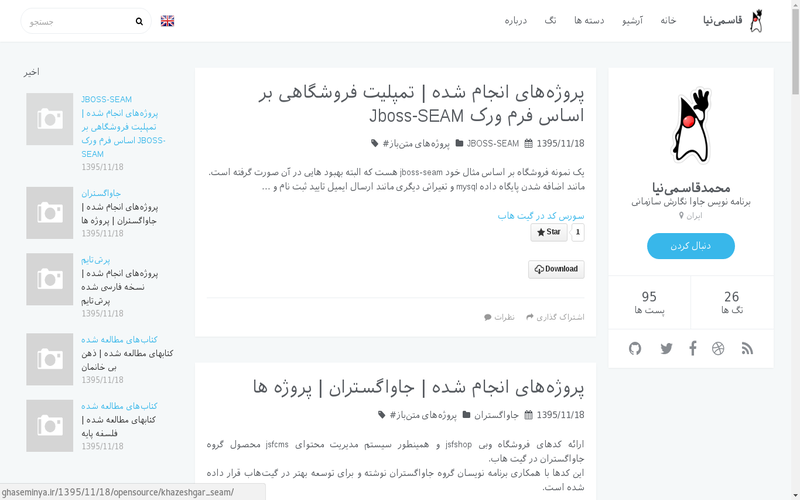Screen dimensions: 800x500
Task: Open the نظرات comments link
Action: 500,317
